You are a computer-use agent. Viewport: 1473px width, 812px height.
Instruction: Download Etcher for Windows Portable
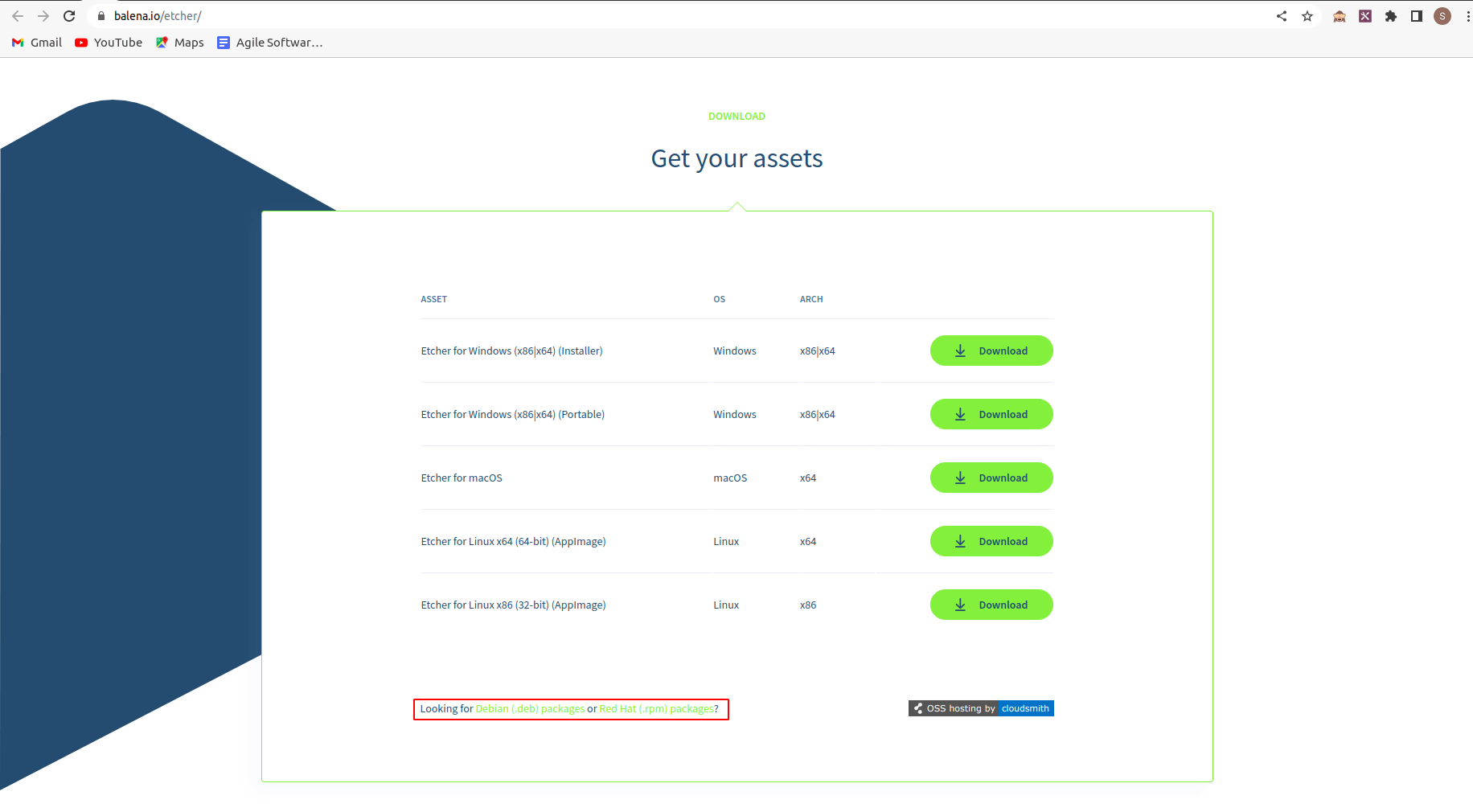pyautogui.click(x=991, y=414)
